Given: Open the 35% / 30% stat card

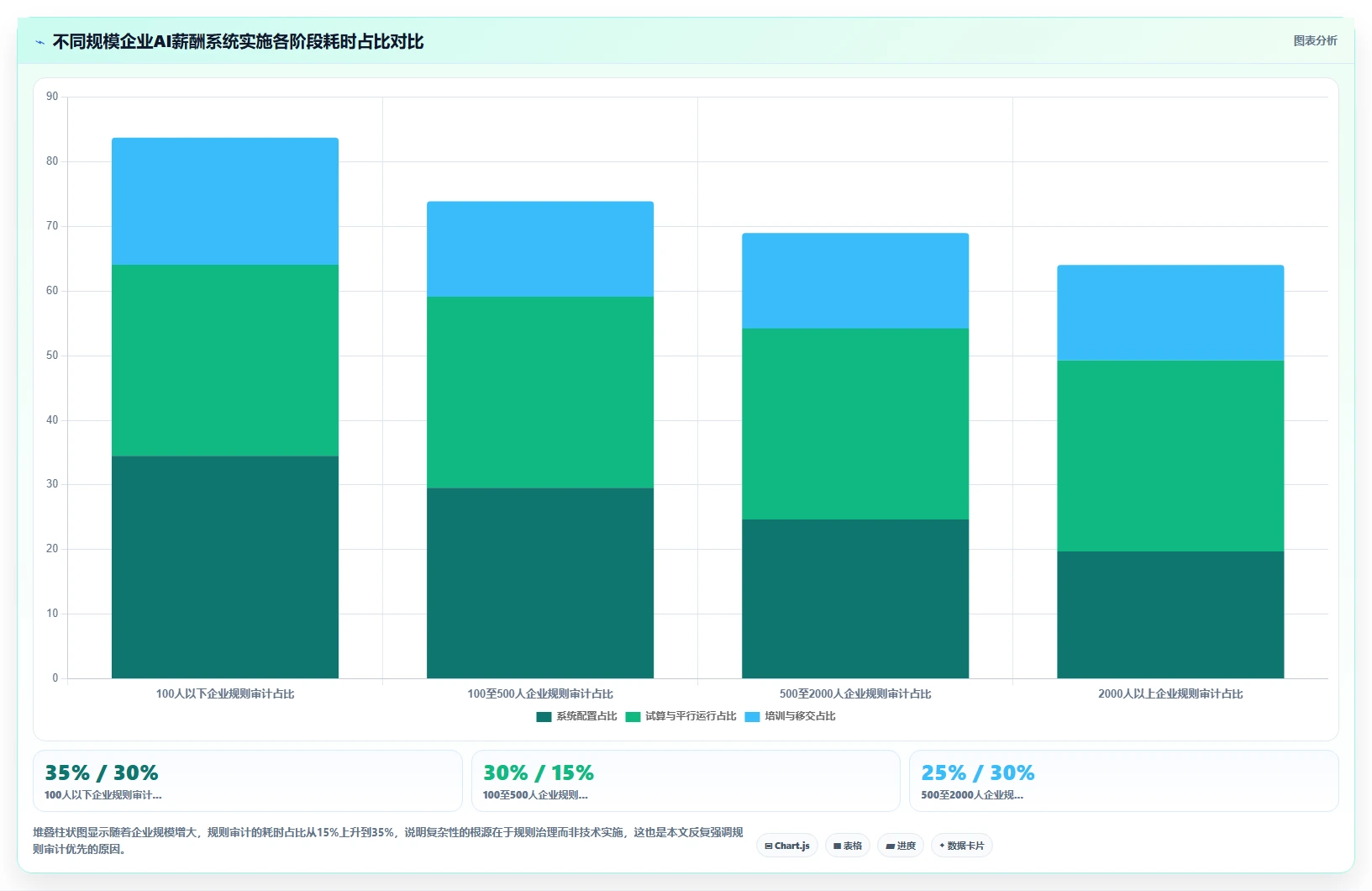Looking at the screenshot, I should pos(248,781).
